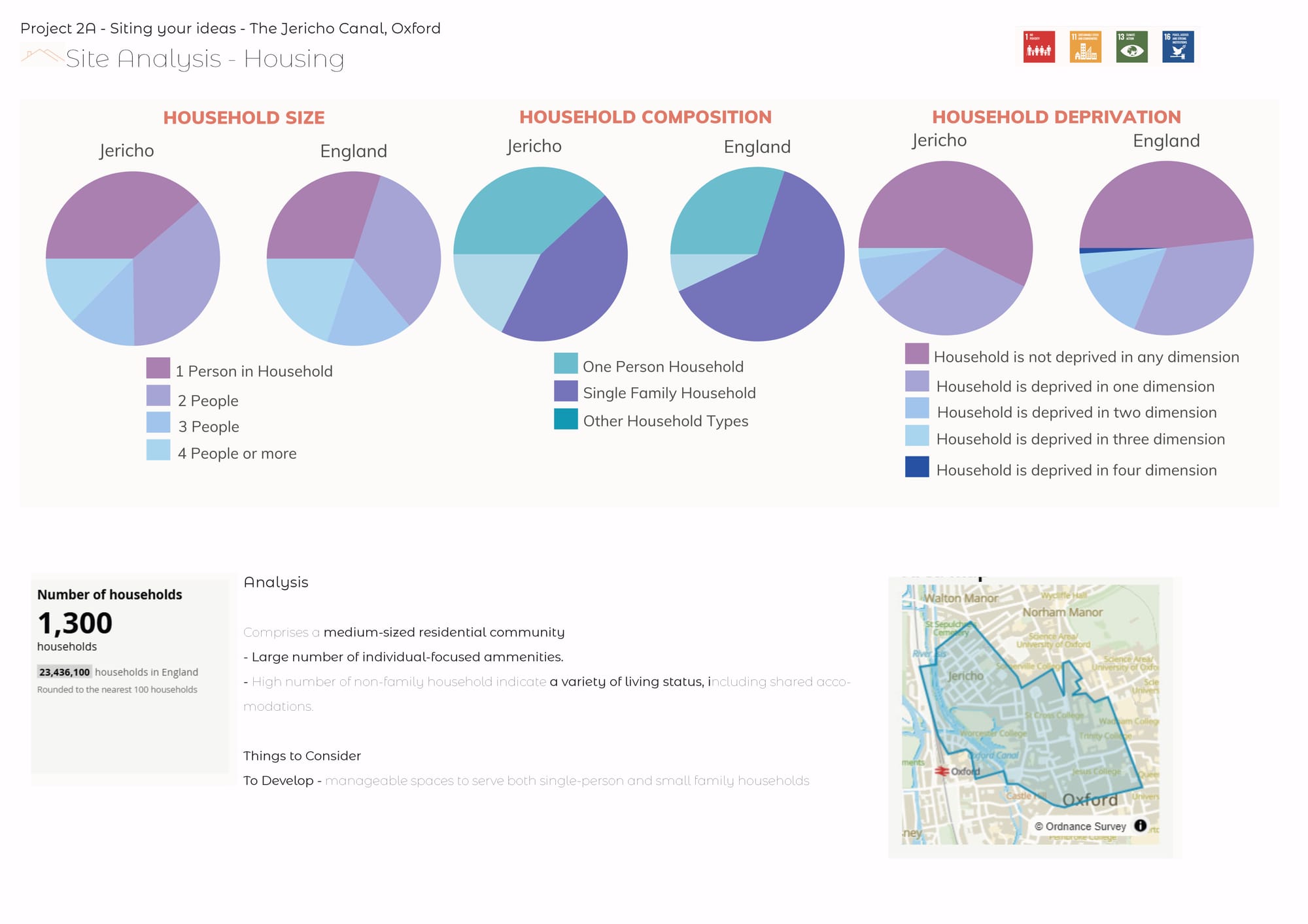This screenshot has height=924, width=1308.
Task: Click the Jericho household size pie chart
Action: click(133, 258)
